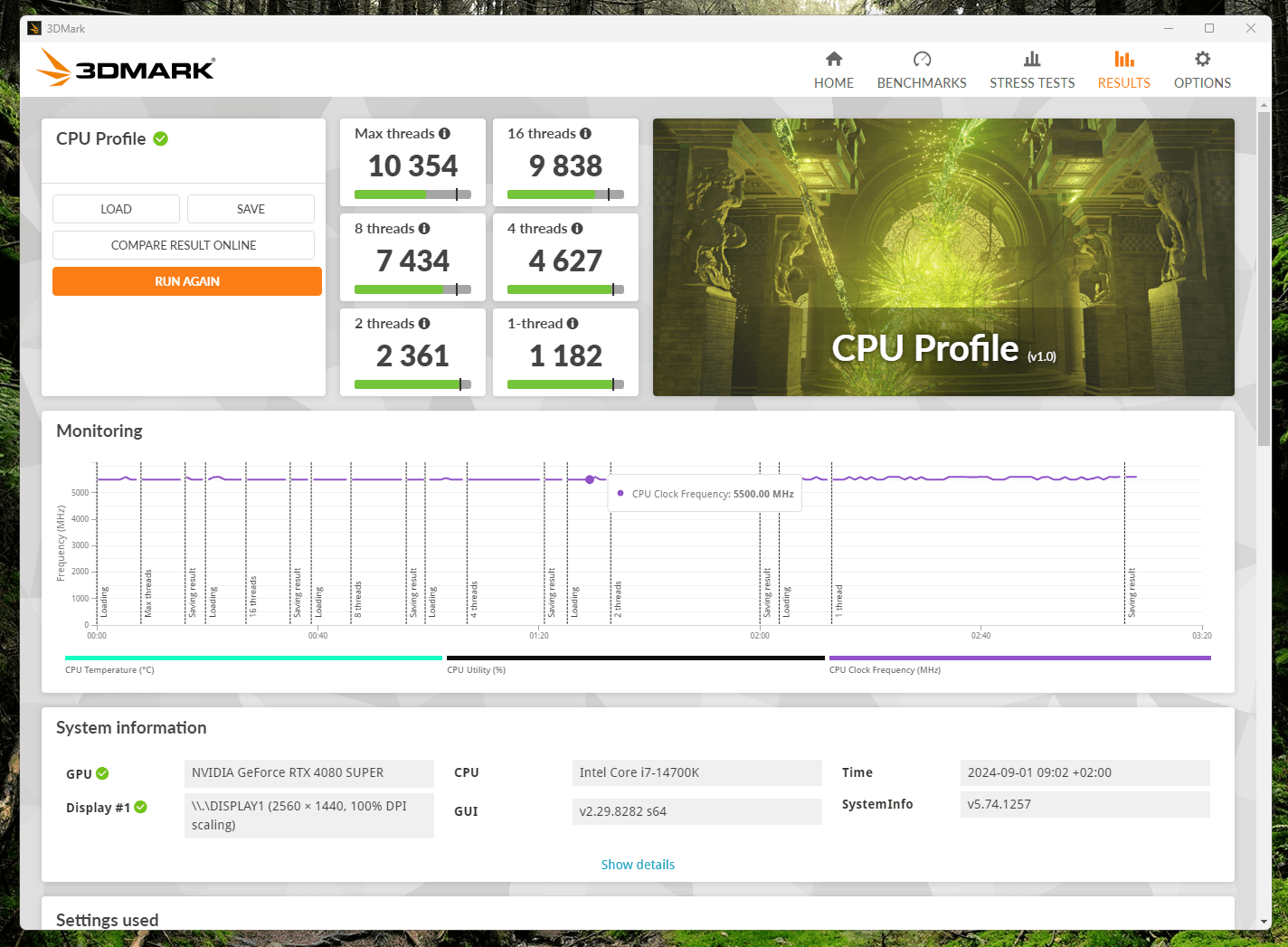Viewport: 1288px width, 947px height.
Task: Go to the Benchmarks tab
Action: [x=922, y=71]
